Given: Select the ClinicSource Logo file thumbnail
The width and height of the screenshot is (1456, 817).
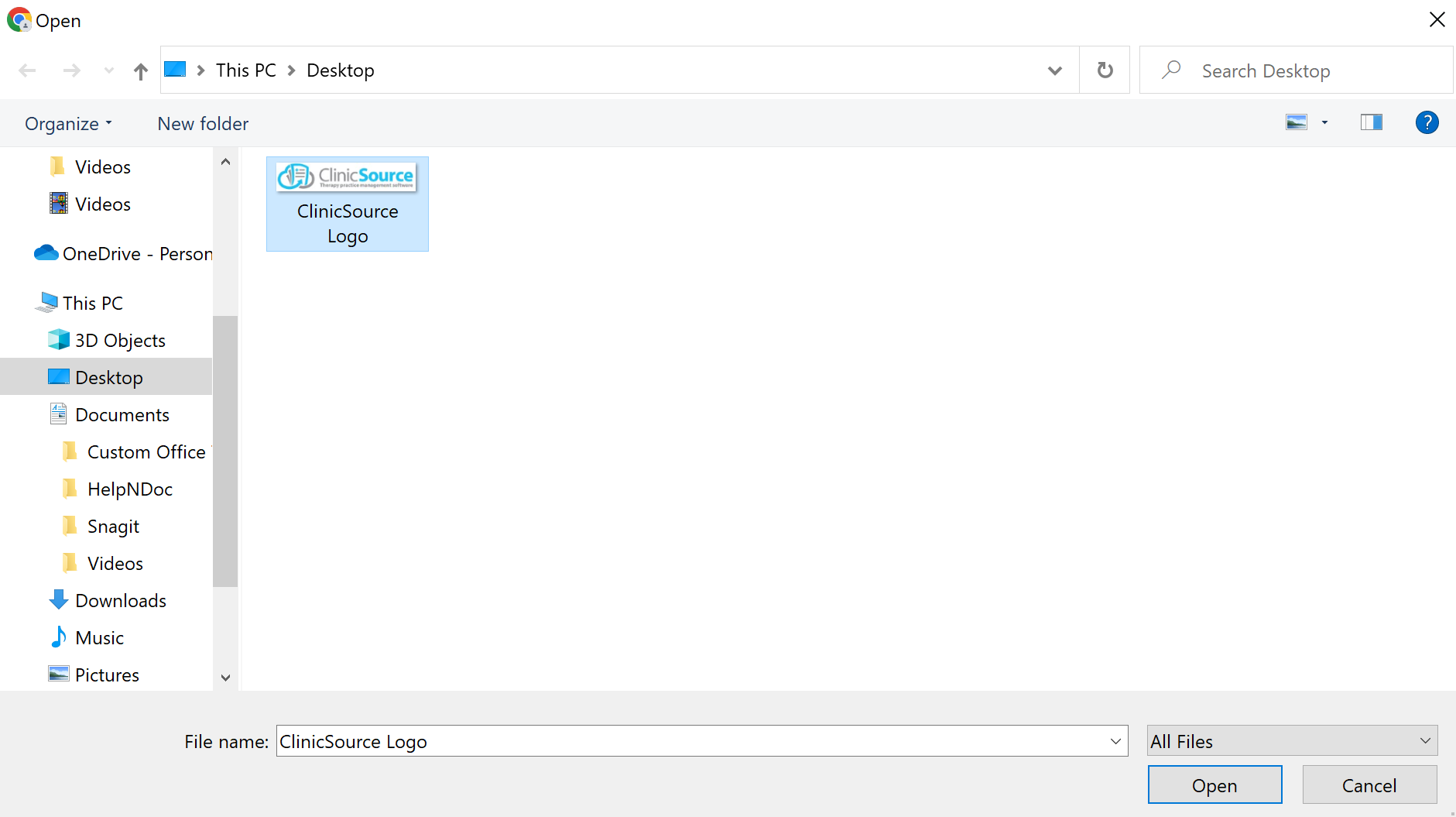Looking at the screenshot, I should coord(347,177).
